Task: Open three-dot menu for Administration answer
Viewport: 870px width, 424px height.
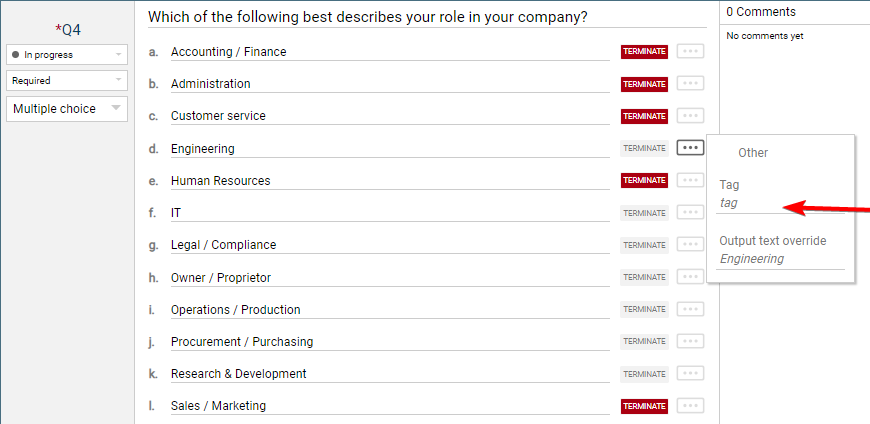Action: click(x=690, y=84)
